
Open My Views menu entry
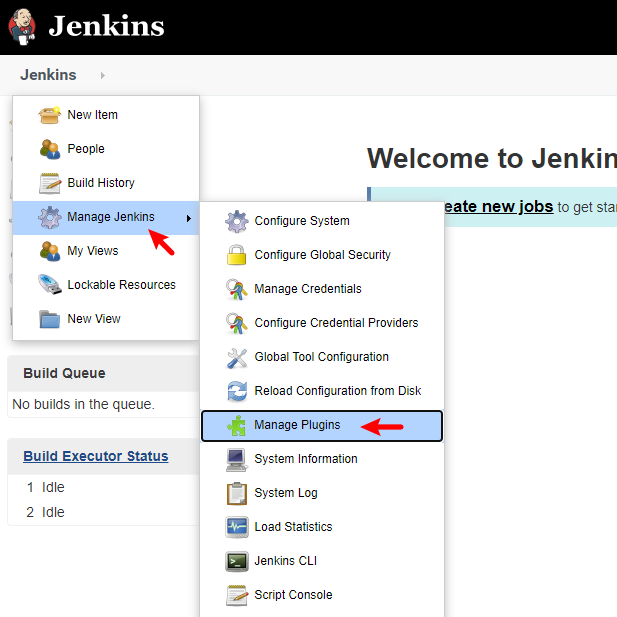[106, 251]
